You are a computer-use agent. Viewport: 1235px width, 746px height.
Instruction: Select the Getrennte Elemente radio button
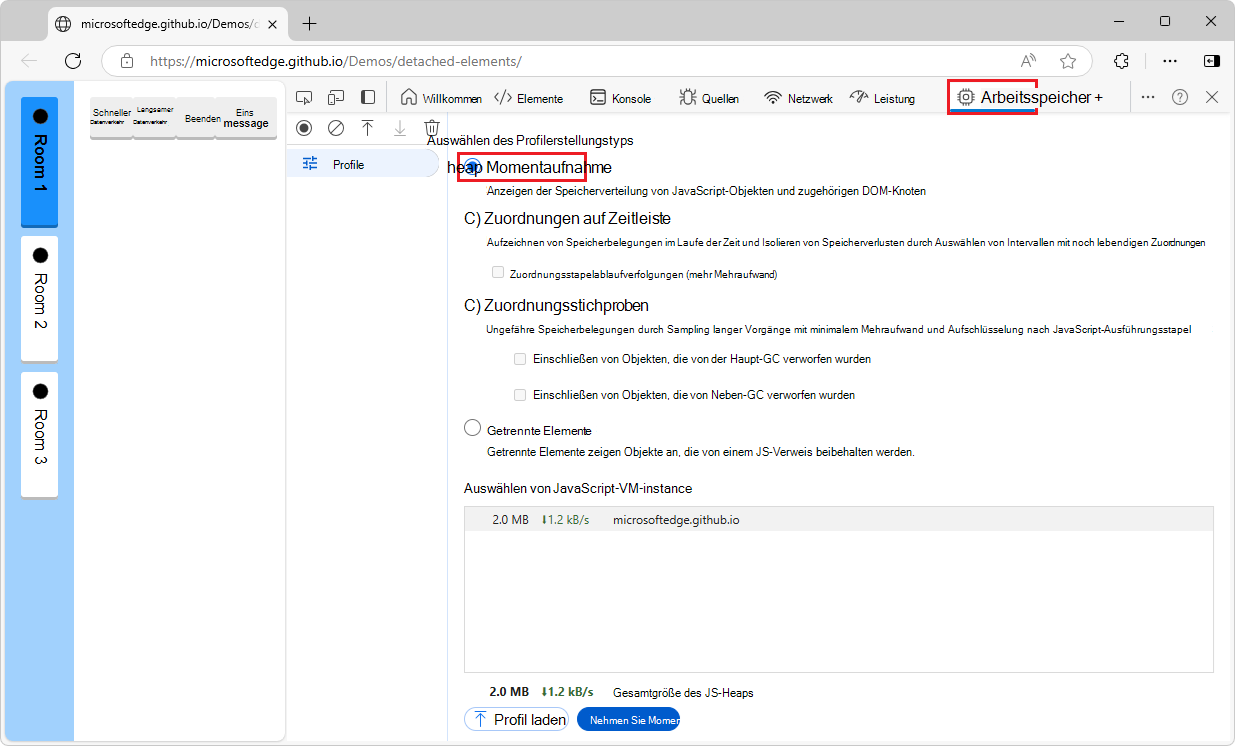tap(472, 427)
